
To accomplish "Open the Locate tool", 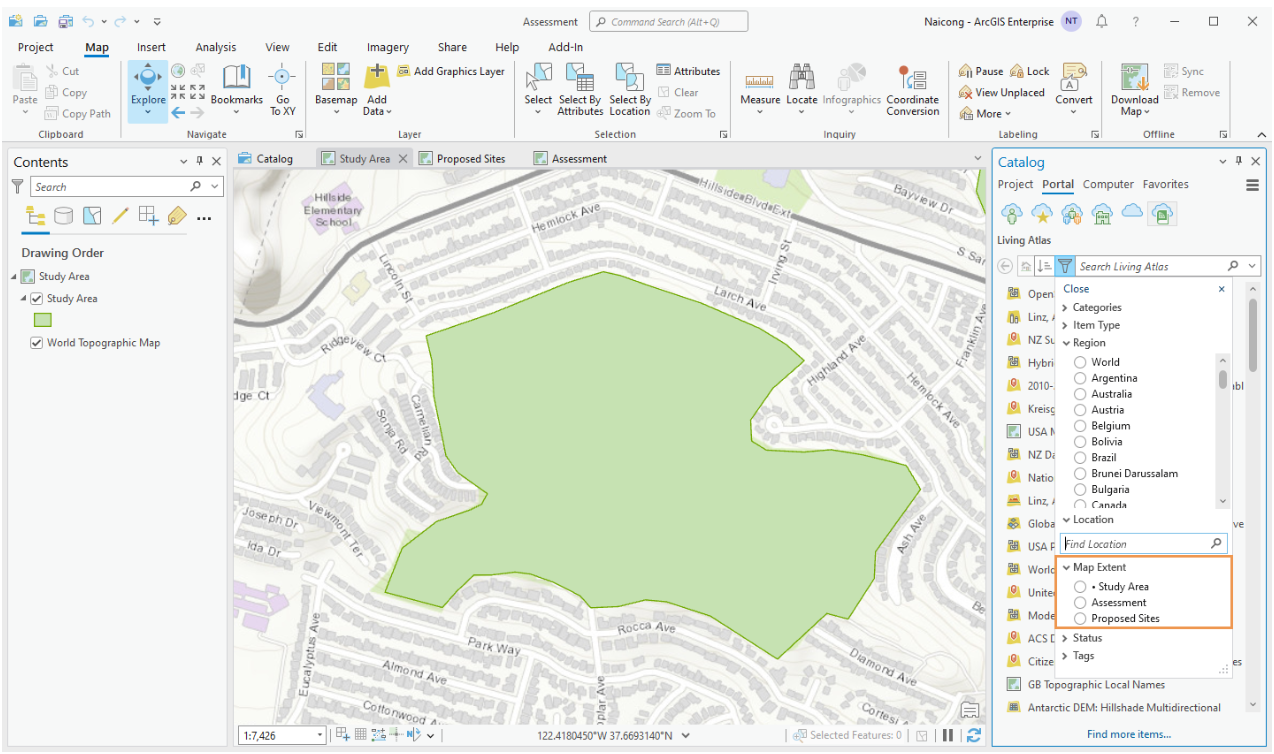I will coord(801,79).
